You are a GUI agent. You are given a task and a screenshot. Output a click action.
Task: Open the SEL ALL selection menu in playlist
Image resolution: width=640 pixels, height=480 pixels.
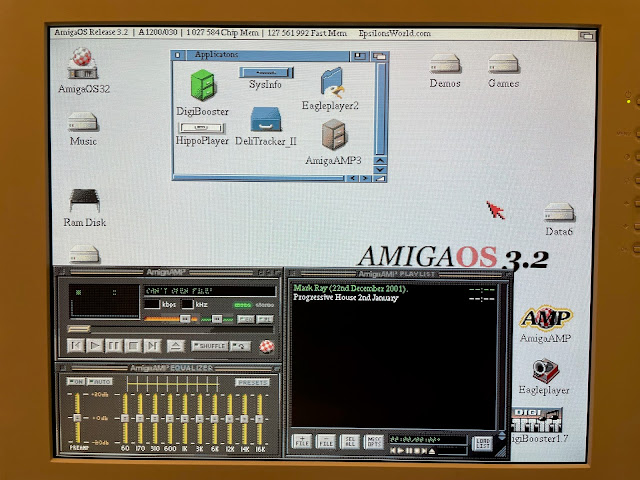coord(350,442)
